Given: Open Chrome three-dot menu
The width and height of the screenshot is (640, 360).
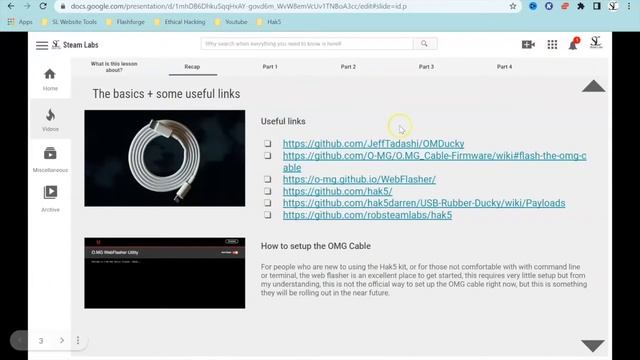Looking at the screenshot, I should click(629, 6).
